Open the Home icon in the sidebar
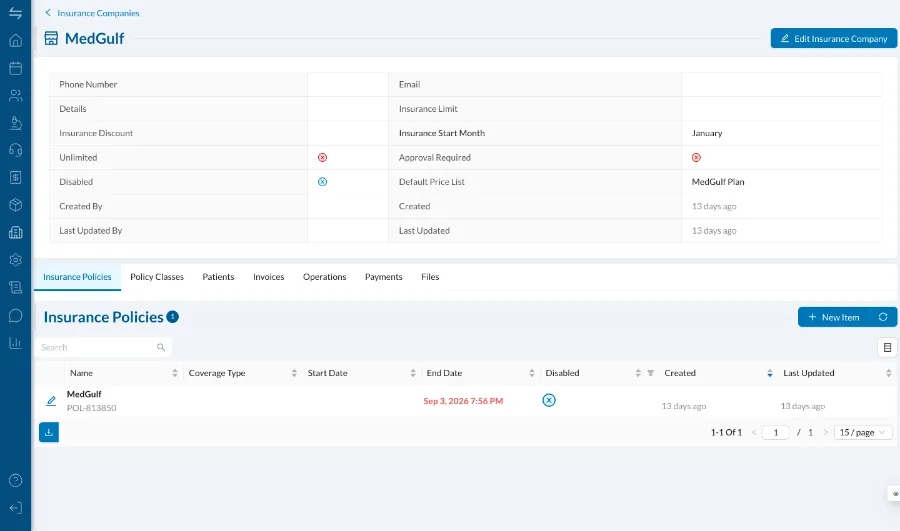The image size is (900, 531). click(15, 40)
